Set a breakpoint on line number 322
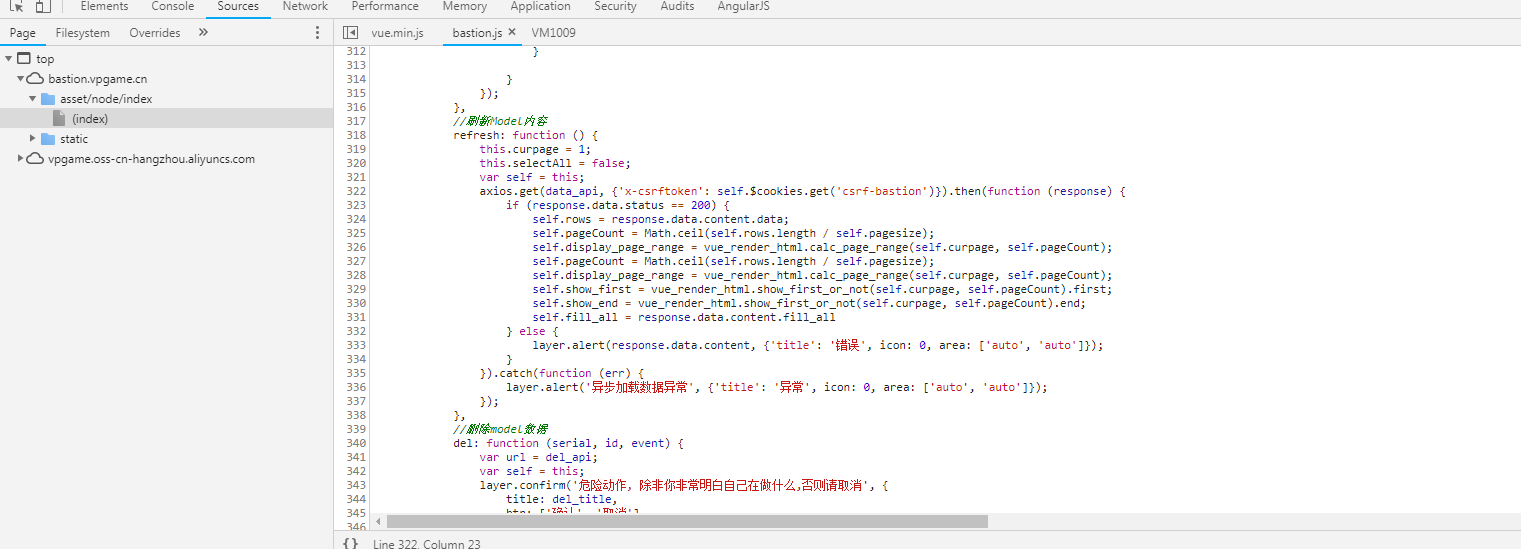The height and width of the screenshot is (549, 1521). click(354, 191)
